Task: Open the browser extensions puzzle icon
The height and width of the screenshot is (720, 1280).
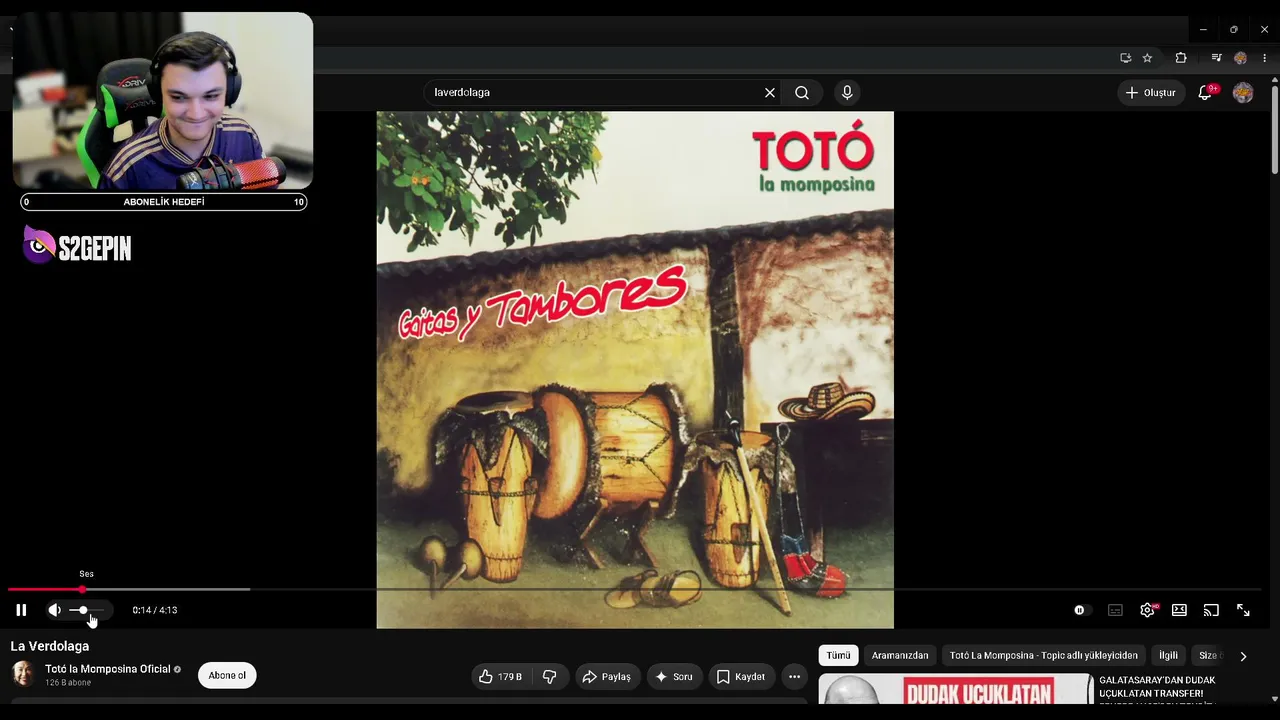Action: tap(1181, 58)
